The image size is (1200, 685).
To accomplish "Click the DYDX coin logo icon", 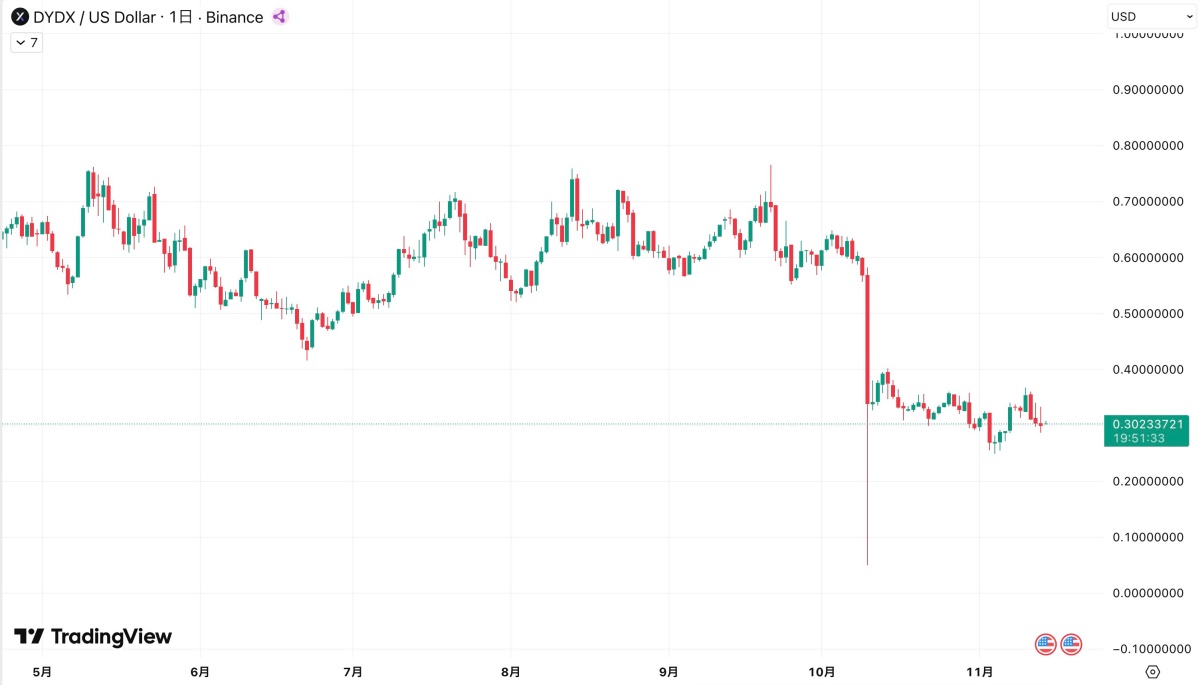I will point(18,17).
